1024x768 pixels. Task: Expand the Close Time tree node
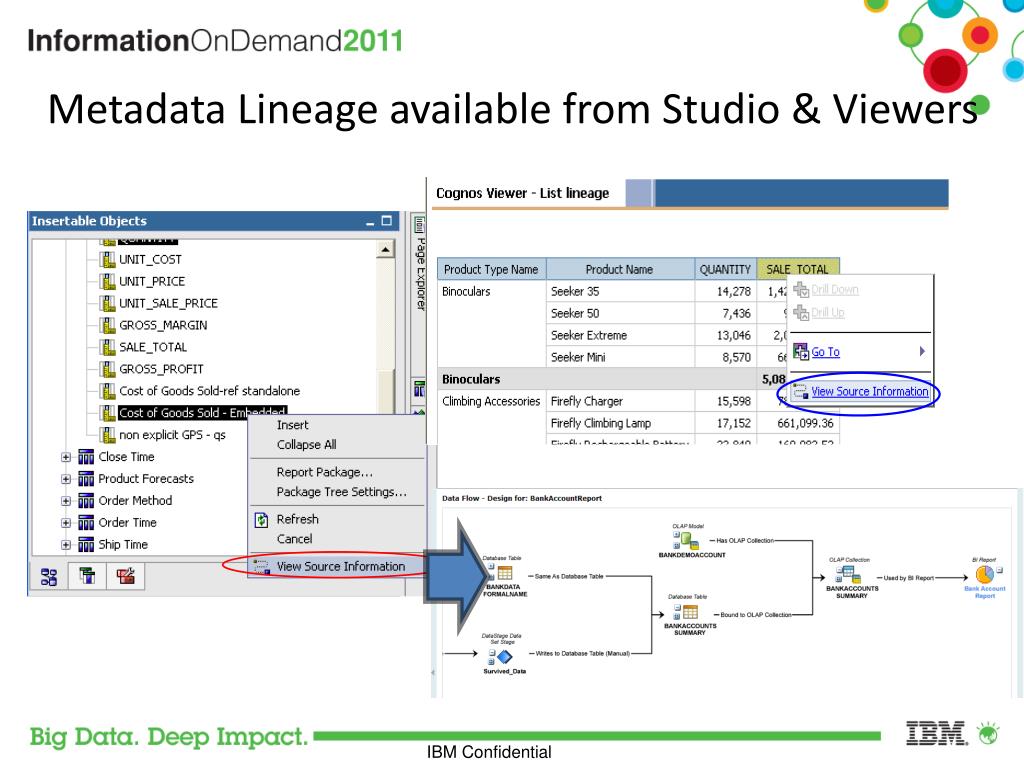[66, 457]
